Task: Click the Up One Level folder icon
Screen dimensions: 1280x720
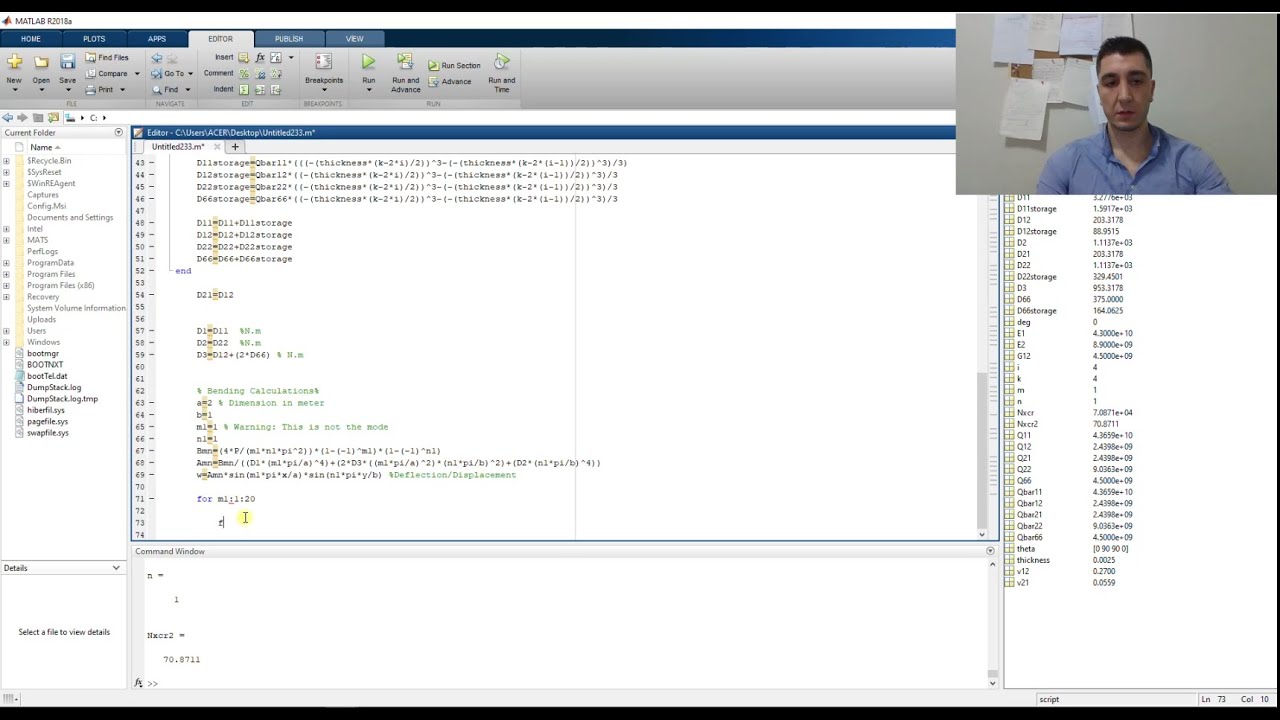Action: [x=38, y=118]
